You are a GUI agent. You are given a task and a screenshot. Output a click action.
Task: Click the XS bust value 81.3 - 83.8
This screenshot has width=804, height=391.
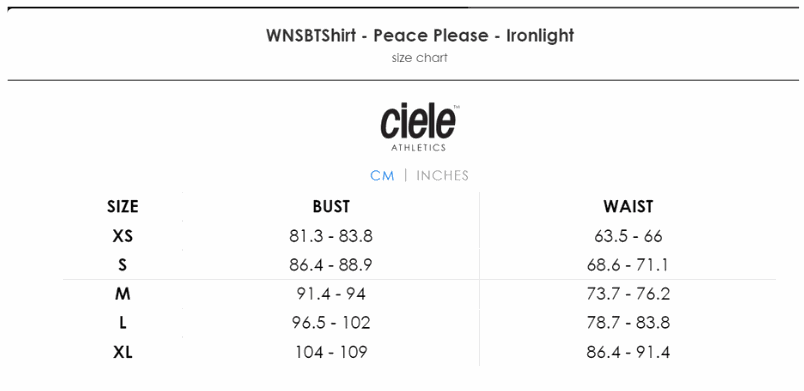coord(331,236)
